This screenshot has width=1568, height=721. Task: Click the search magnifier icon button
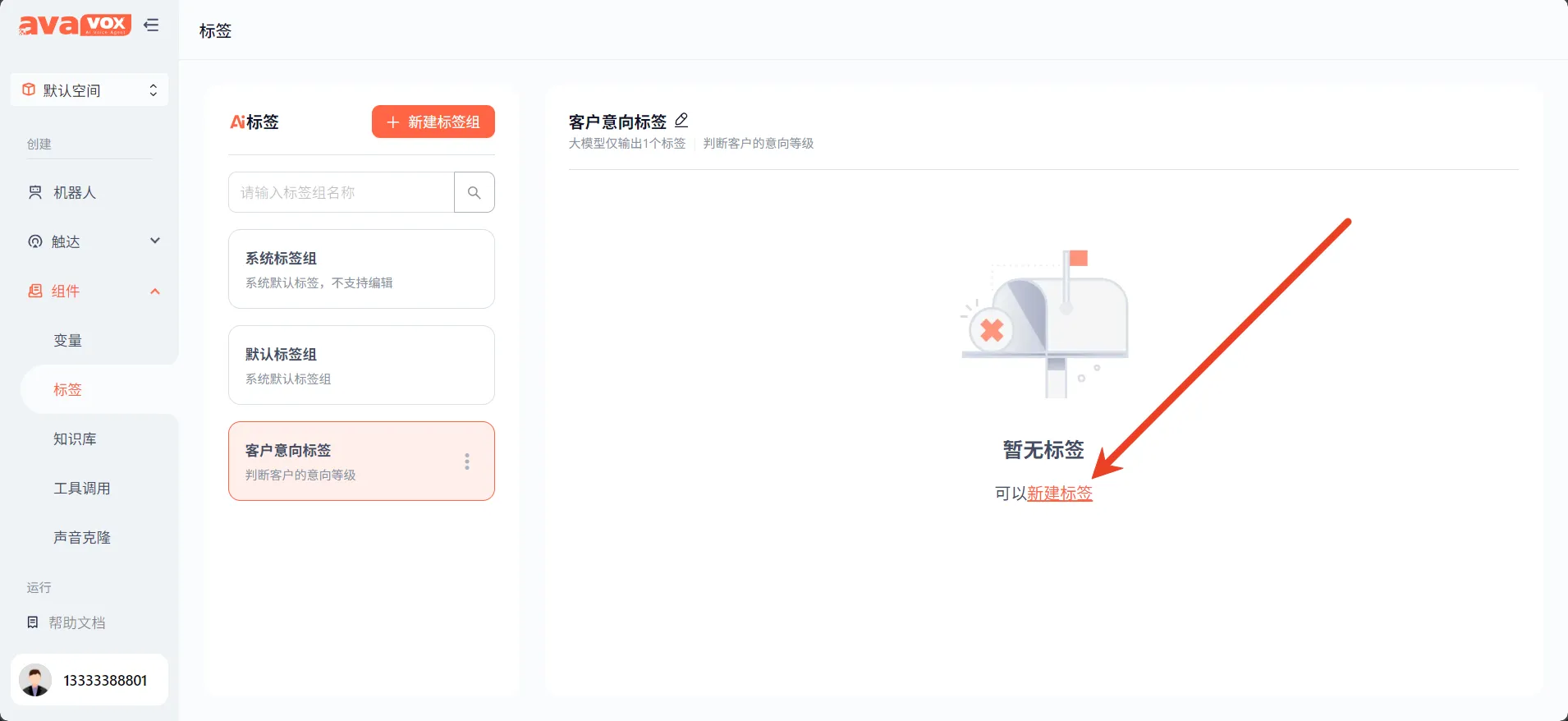tap(474, 192)
